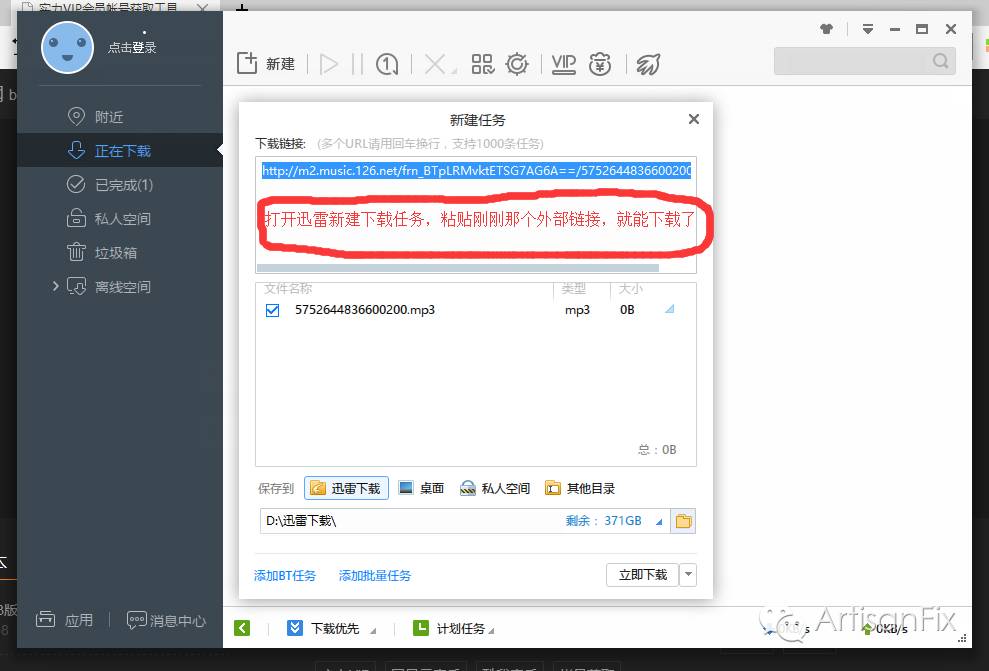Click the triangle beside the 0B size
The width and height of the screenshot is (989, 671).
click(670, 309)
